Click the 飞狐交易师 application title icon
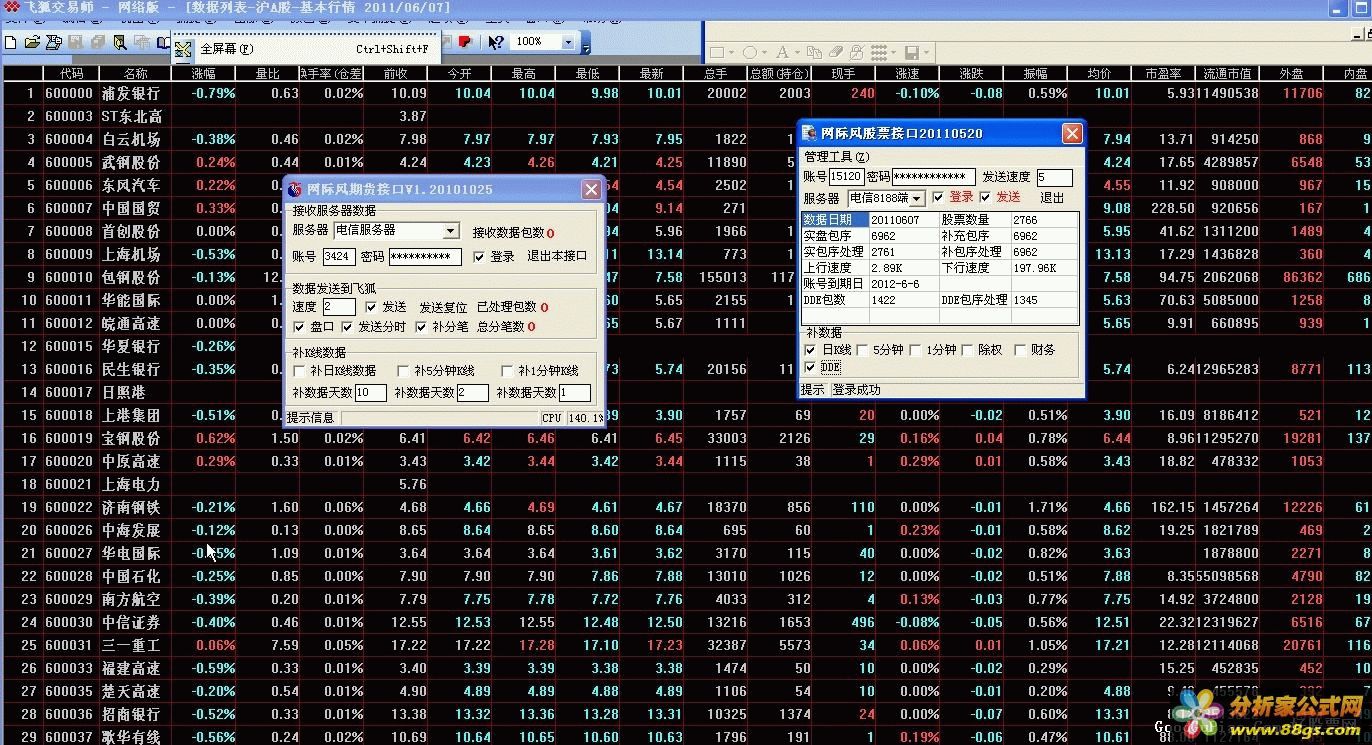Screen dimensions: 1372x745 [x=11, y=7]
